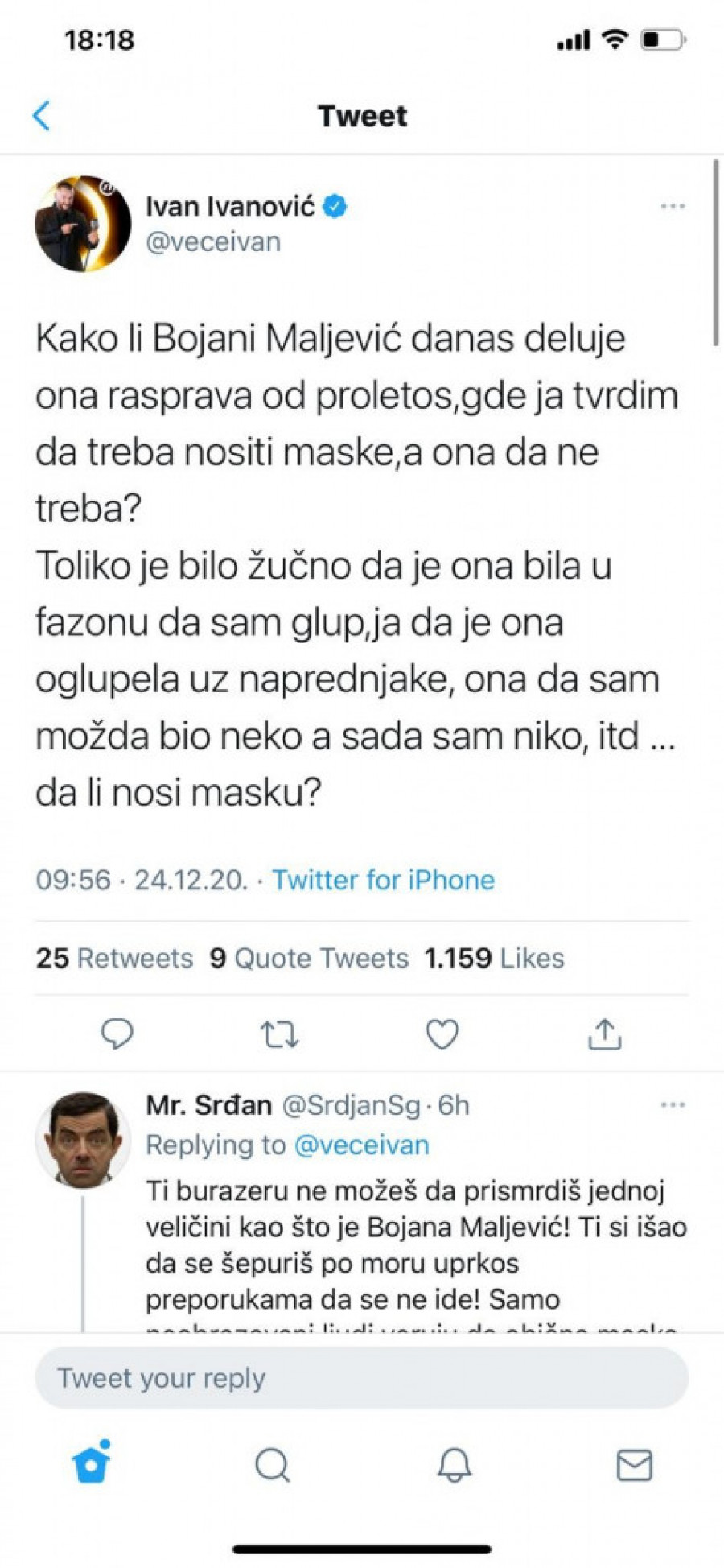This screenshot has height=1568, width=724.
Task: Tap the back arrow
Action: pos(42,116)
